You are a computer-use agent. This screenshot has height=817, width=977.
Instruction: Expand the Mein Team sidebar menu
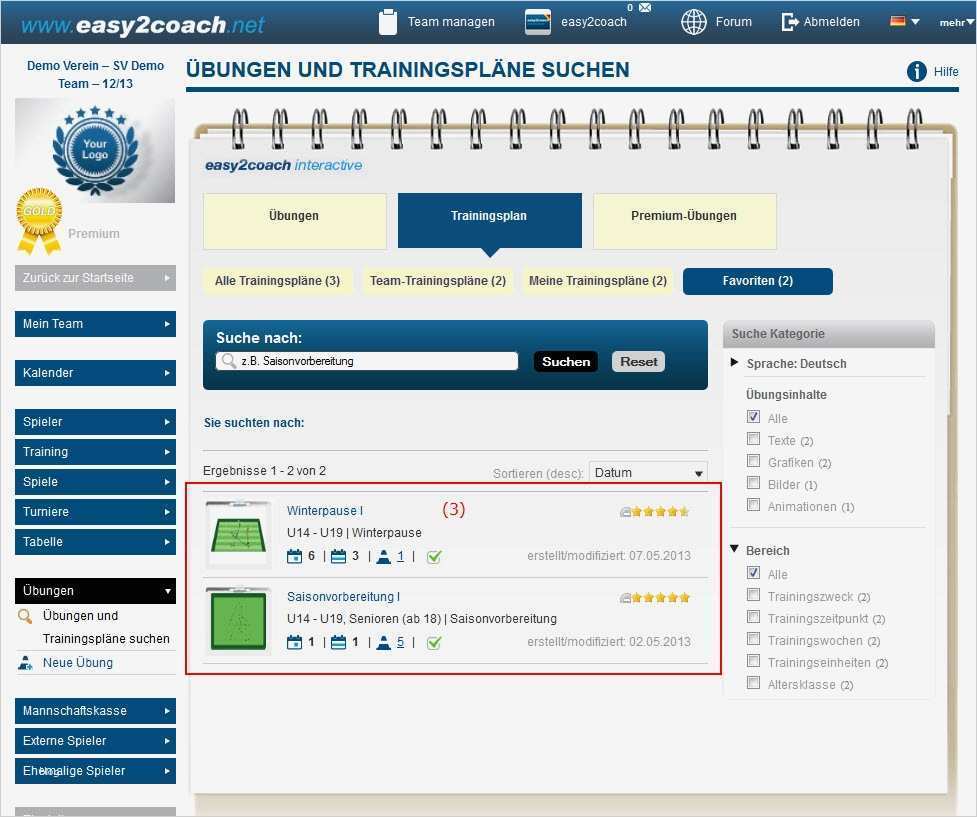point(95,324)
